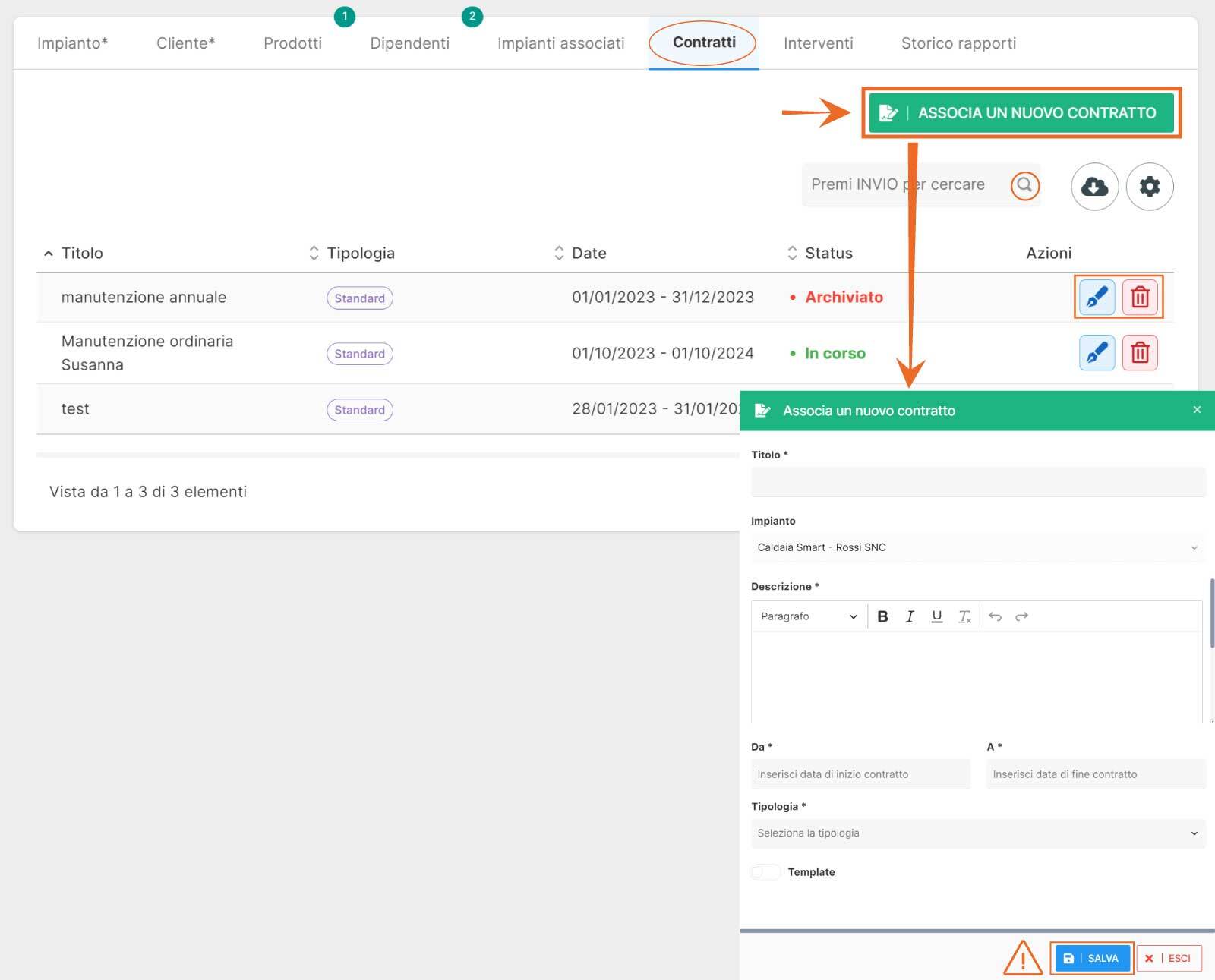Delete the manutenzione annuale contract
Screen dimensions: 1215x980
point(1140,297)
